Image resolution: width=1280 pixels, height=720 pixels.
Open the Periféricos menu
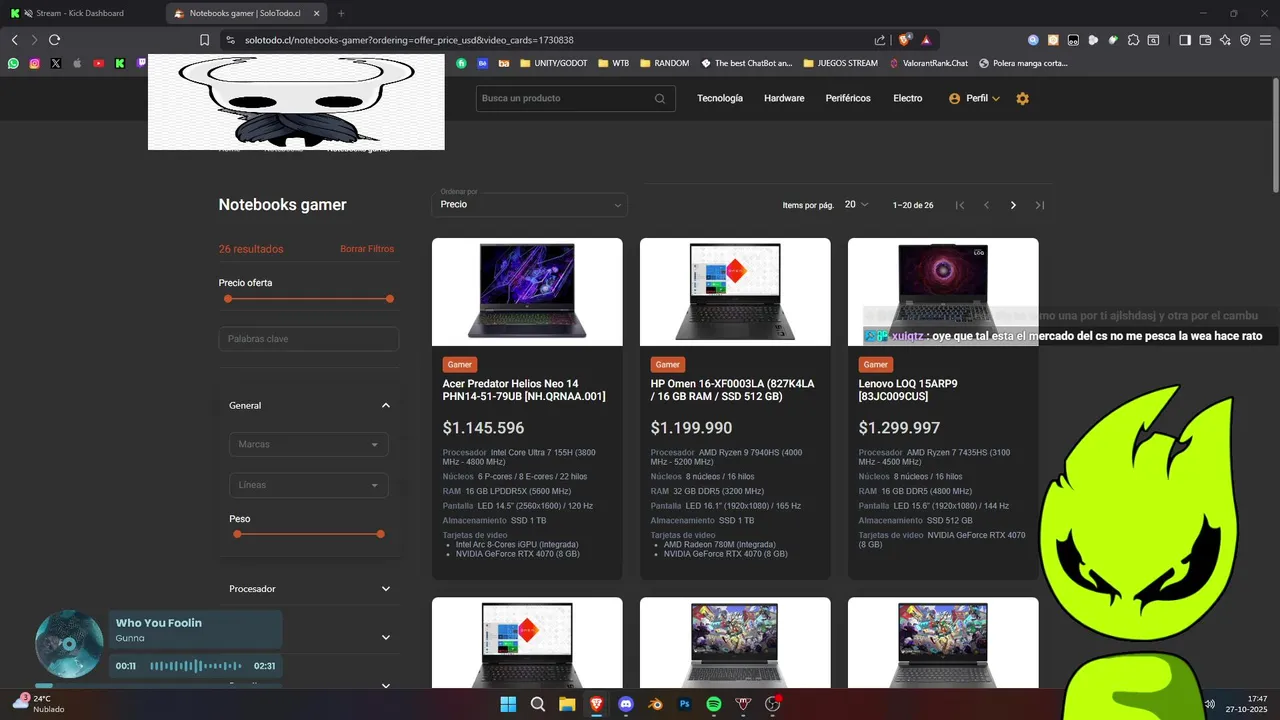(848, 98)
